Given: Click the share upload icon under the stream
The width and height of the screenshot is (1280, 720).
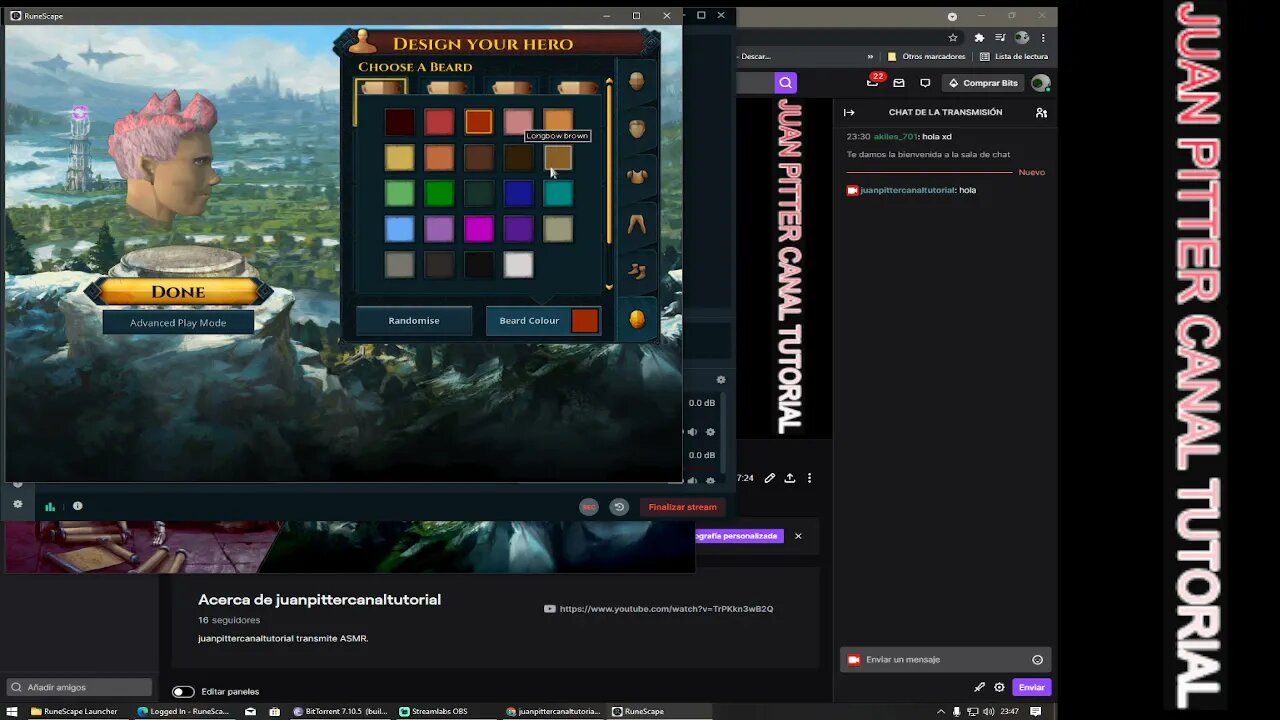Looking at the screenshot, I should (789, 478).
